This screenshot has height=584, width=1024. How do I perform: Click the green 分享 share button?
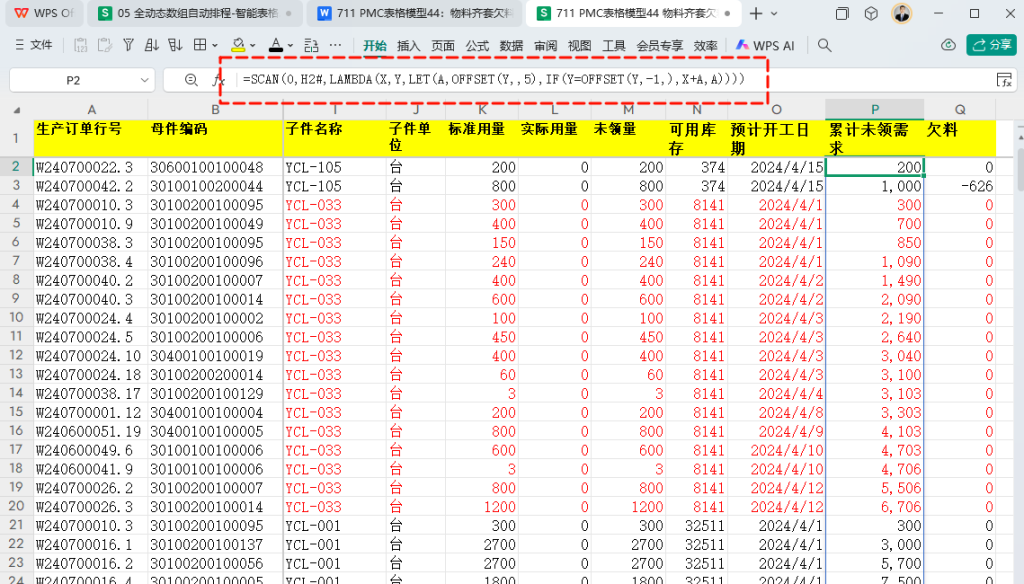click(x=991, y=44)
